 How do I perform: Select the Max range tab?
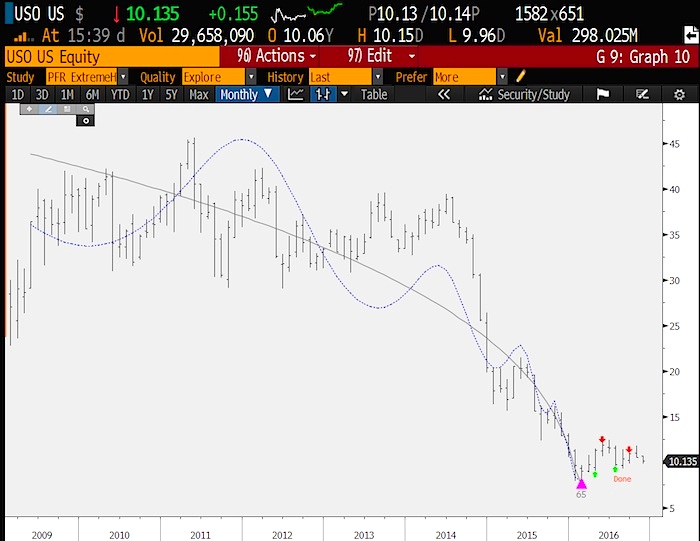pyautogui.click(x=199, y=94)
